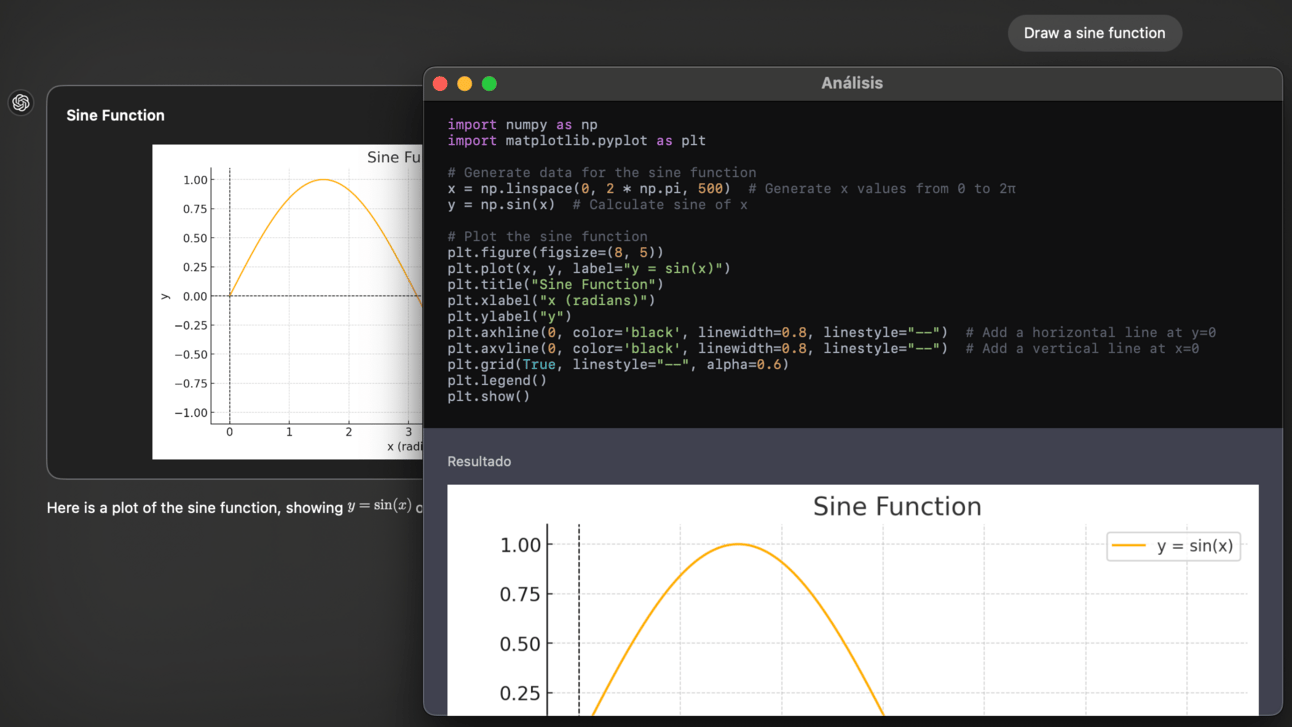
Task: Close the Análisis window with red button
Action: click(440, 84)
